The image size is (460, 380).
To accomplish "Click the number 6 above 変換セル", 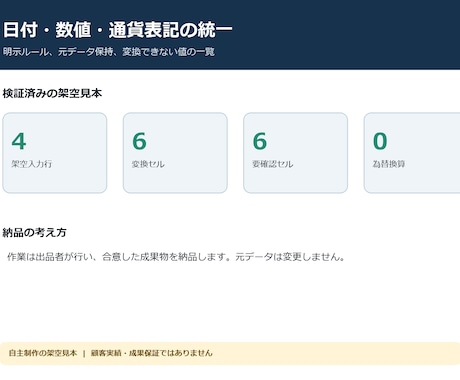I will tap(139, 141).
